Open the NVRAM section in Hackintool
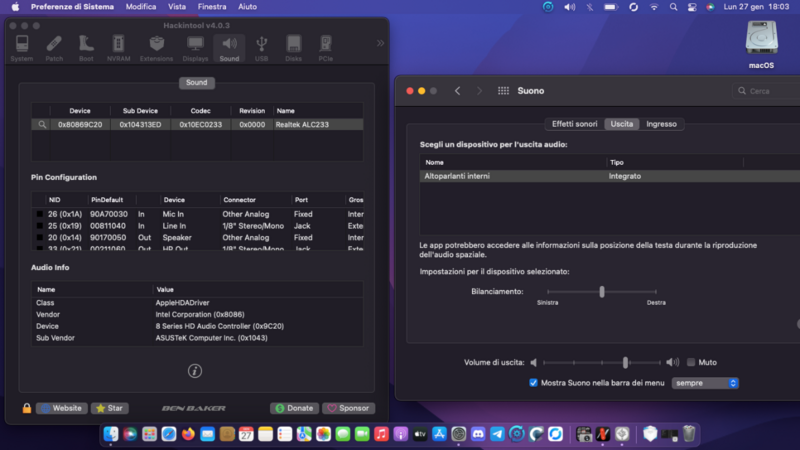Image resolution: width=800 pixels, height=450 pixels. click(118, 48)
